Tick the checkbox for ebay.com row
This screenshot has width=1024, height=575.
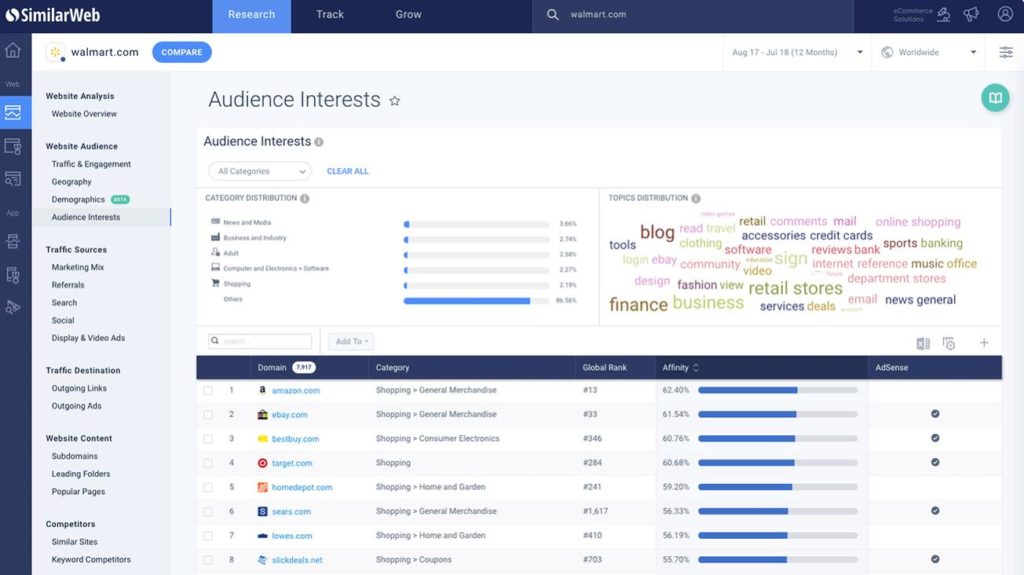tap(208, 415)
